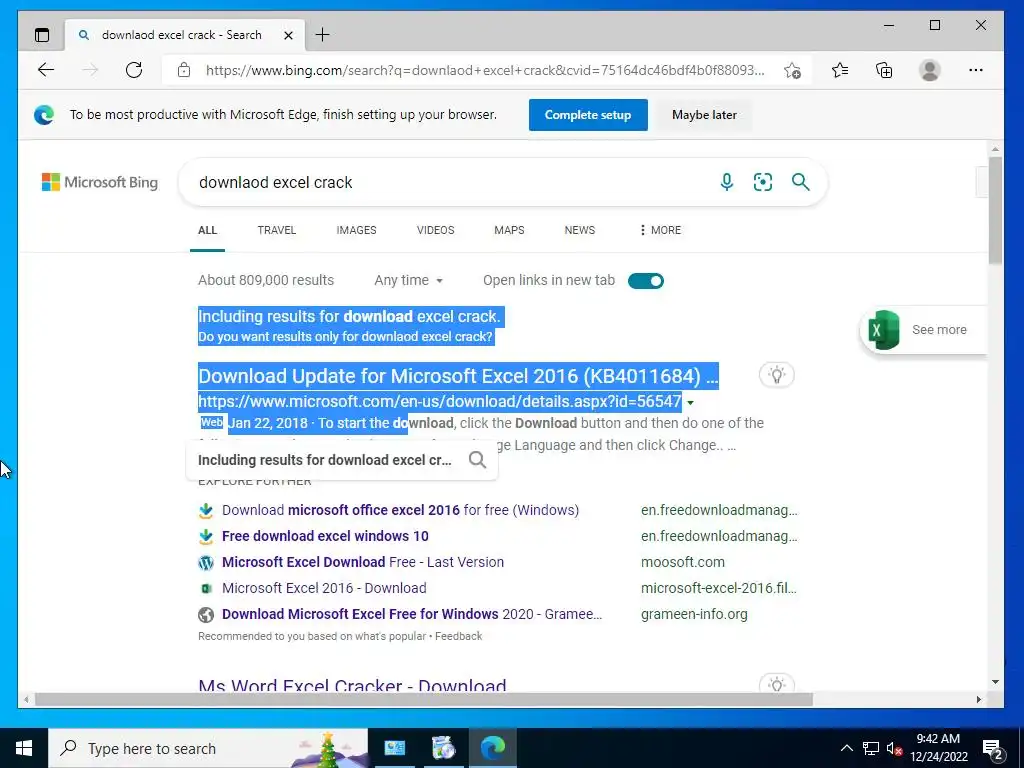Click the Complete setup button
1024x768 pixels.
(x=588, y=115)
